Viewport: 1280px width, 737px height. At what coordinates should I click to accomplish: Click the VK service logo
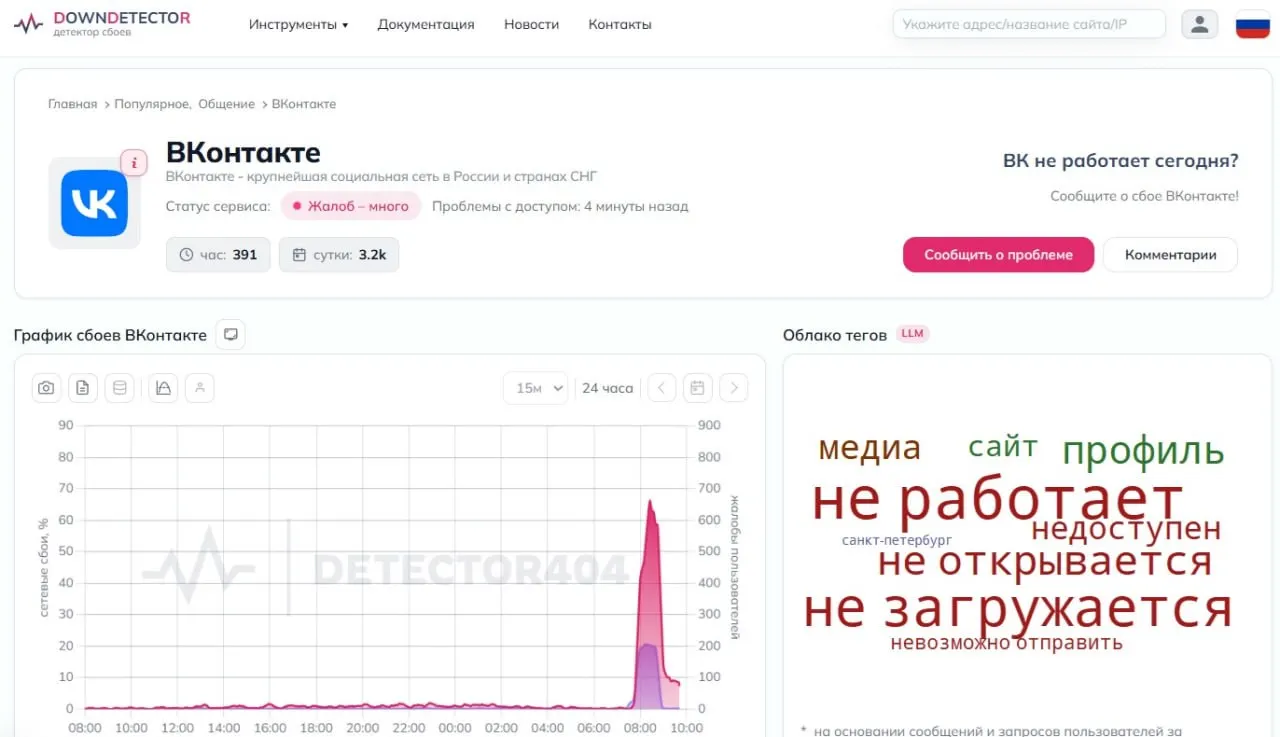click(94, 203)
